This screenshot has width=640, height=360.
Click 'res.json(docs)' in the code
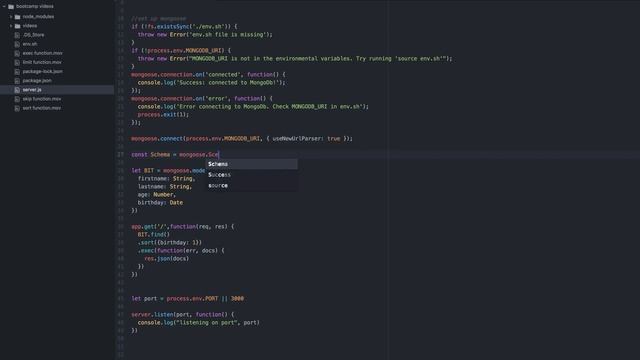(167, 259)
